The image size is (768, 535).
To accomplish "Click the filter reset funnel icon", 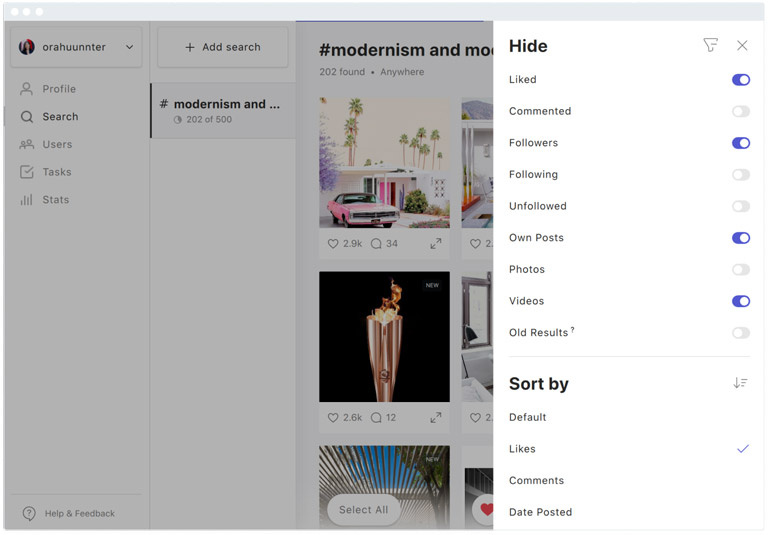I will tap(710, 45).
